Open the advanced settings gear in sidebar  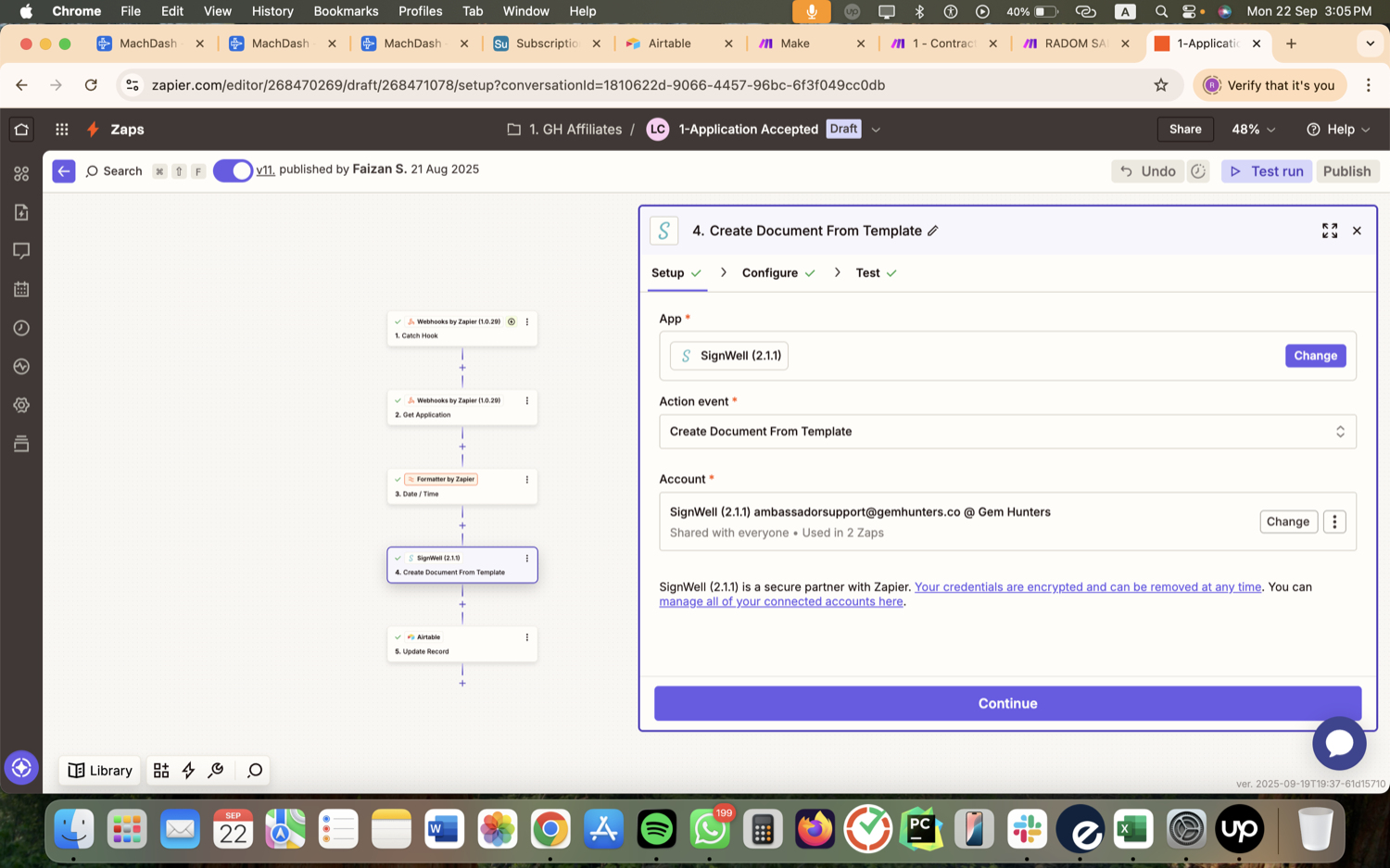click(x=21, y=405)
